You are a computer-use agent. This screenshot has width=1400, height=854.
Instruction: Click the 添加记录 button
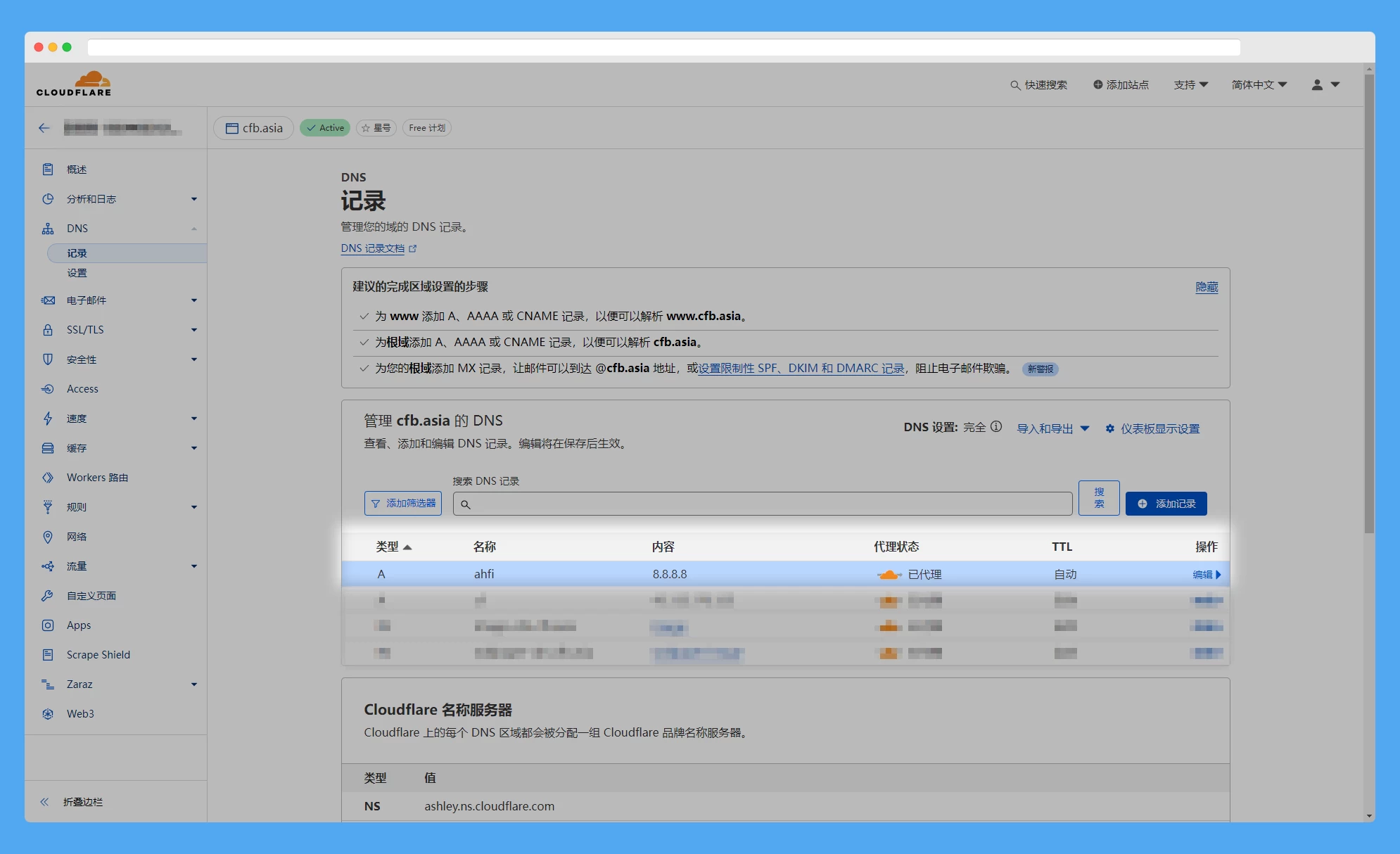[x=1166, y=504]
